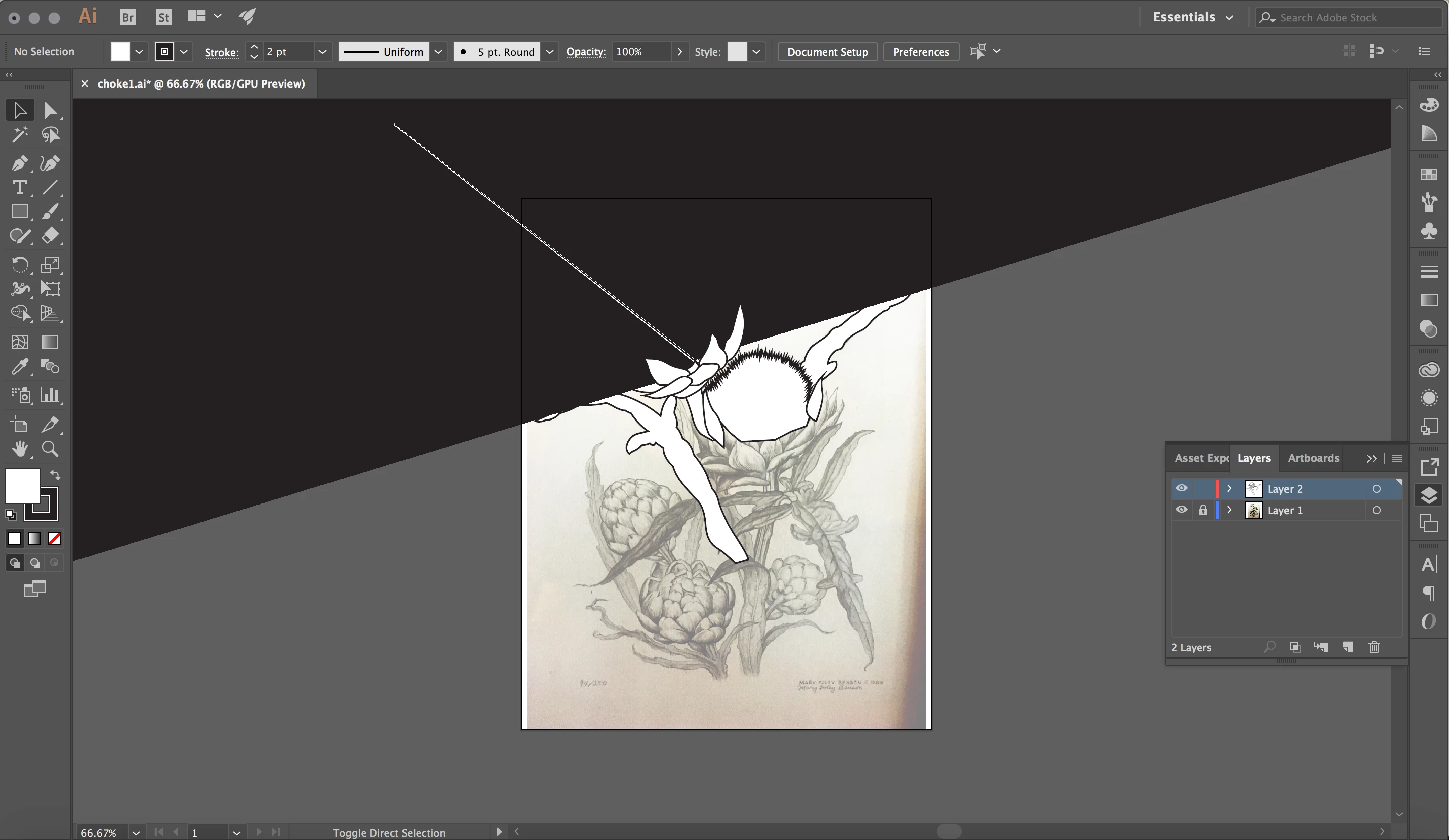Click the Delete Selection trash icon

pos(1374,647)
